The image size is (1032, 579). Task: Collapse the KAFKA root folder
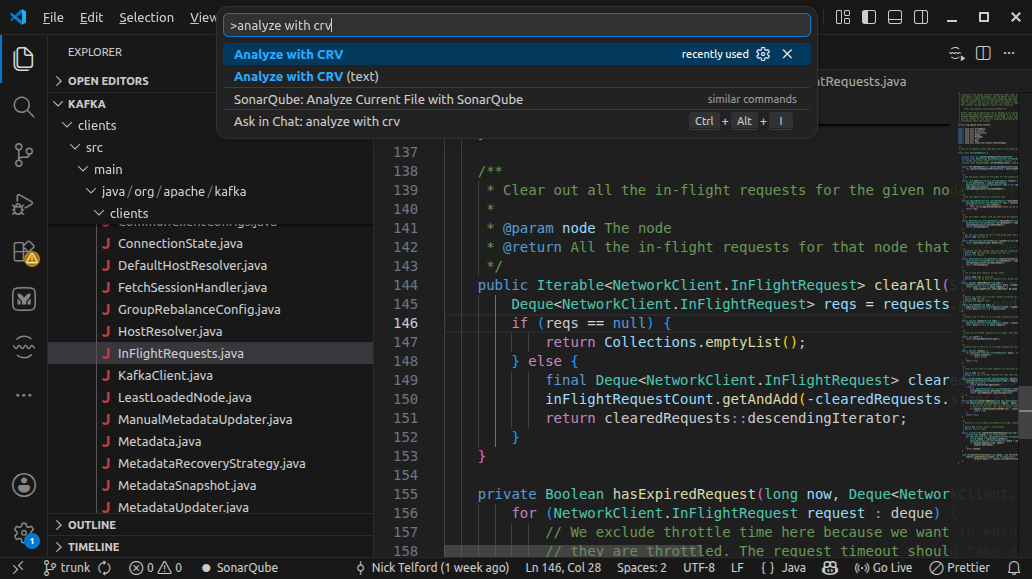coord(211,104)
